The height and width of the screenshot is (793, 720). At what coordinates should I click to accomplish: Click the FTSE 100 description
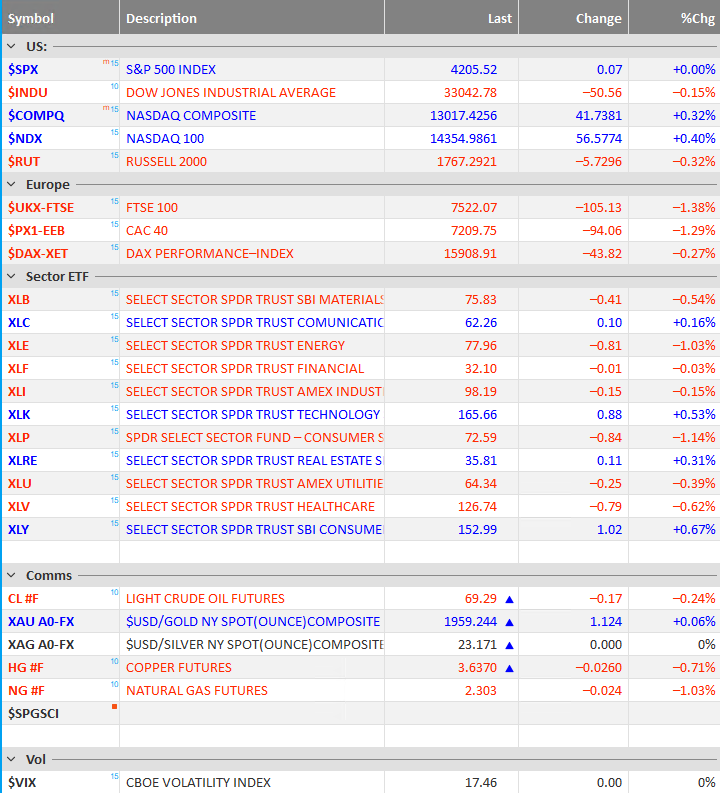[x=152, y=208]
